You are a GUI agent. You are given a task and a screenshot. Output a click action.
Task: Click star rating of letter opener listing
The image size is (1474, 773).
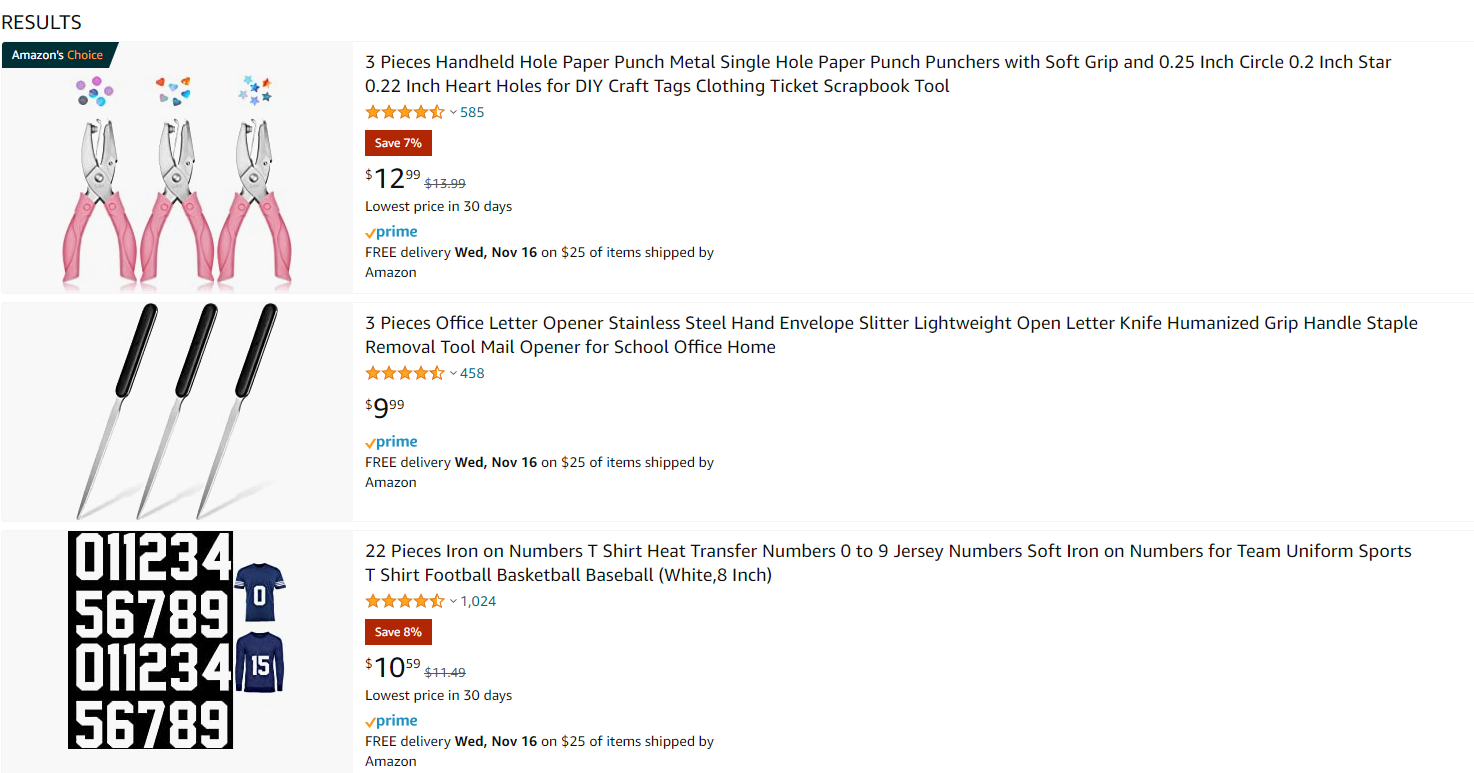click(x=405, y=373)
